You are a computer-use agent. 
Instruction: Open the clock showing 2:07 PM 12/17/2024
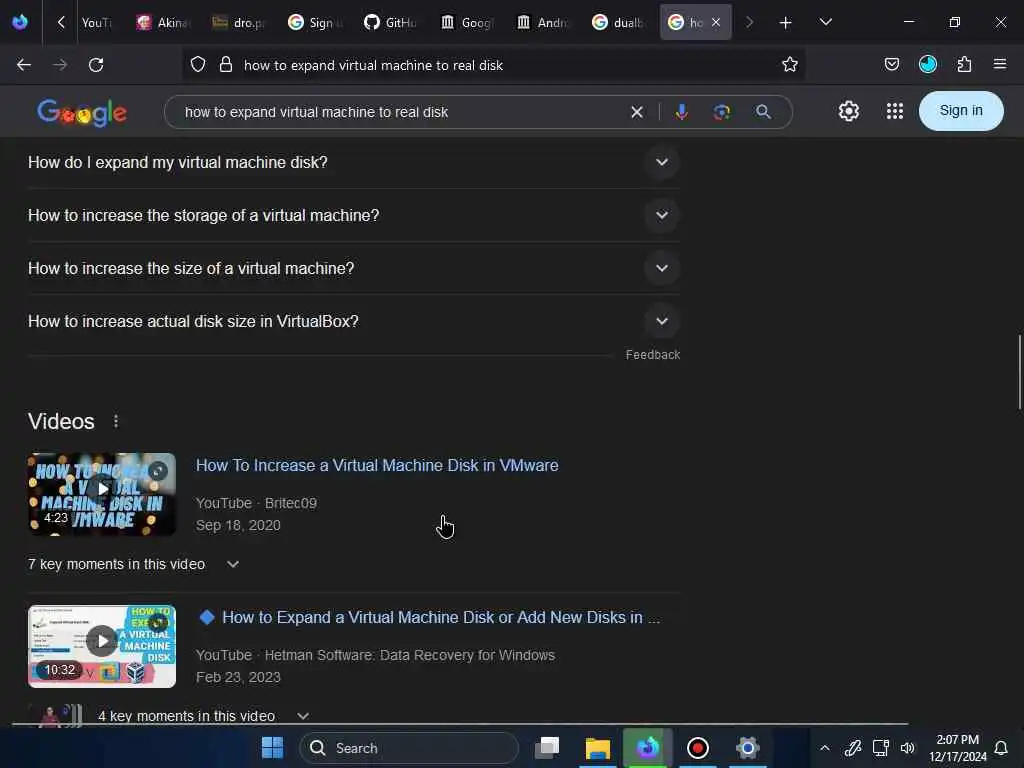tap(957, 748)
